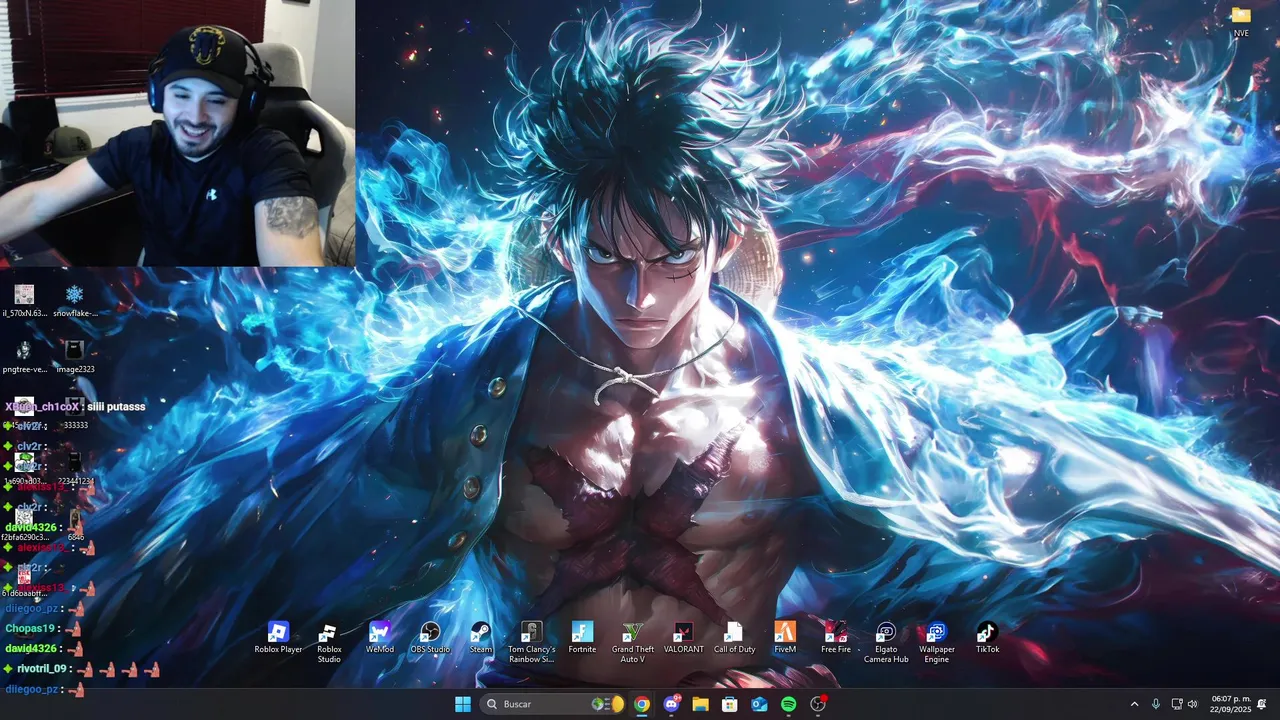This screenshot has height=720, width=1280.
Task: Open Microsoft Store from the taskbar
Action: tap(730, 704)
